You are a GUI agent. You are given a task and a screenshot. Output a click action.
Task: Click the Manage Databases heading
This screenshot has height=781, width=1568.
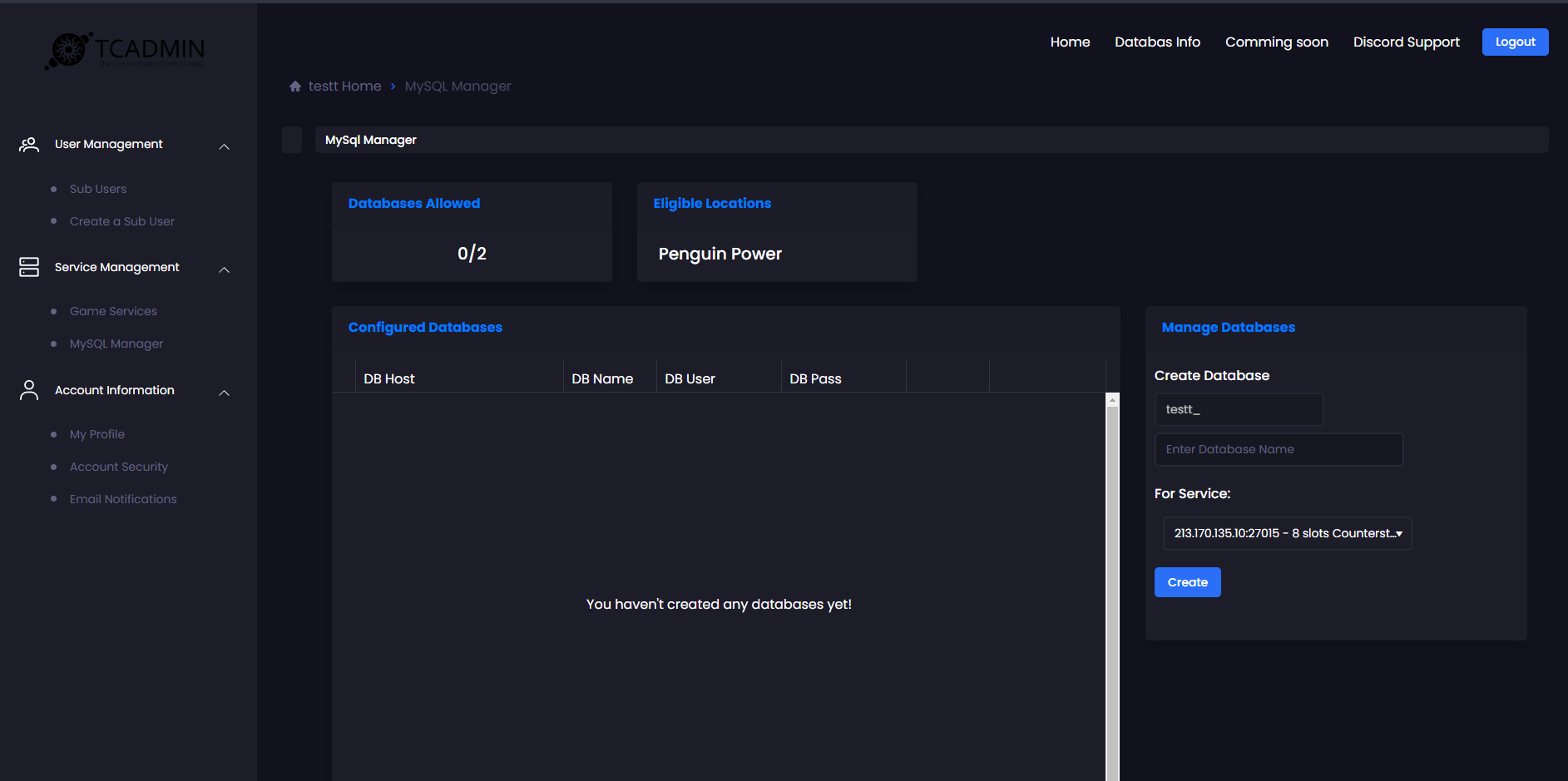click(x=1228, y=328)
